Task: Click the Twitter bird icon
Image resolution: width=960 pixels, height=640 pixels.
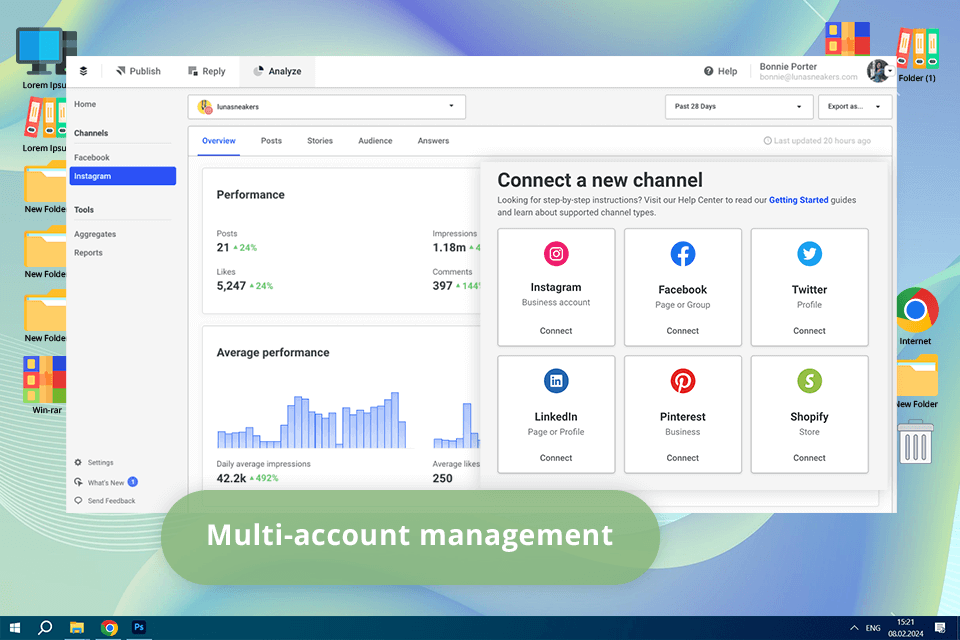Action: click(809, 254)
